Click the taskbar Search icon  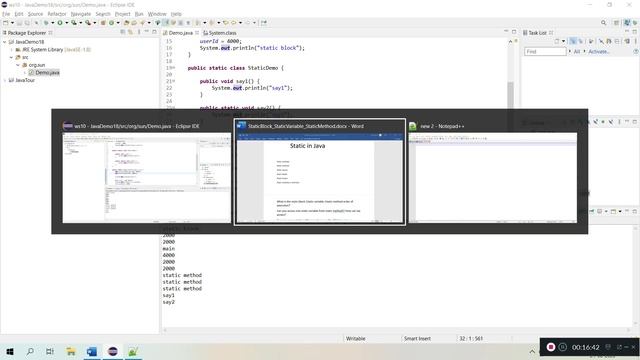coord(30,351)
